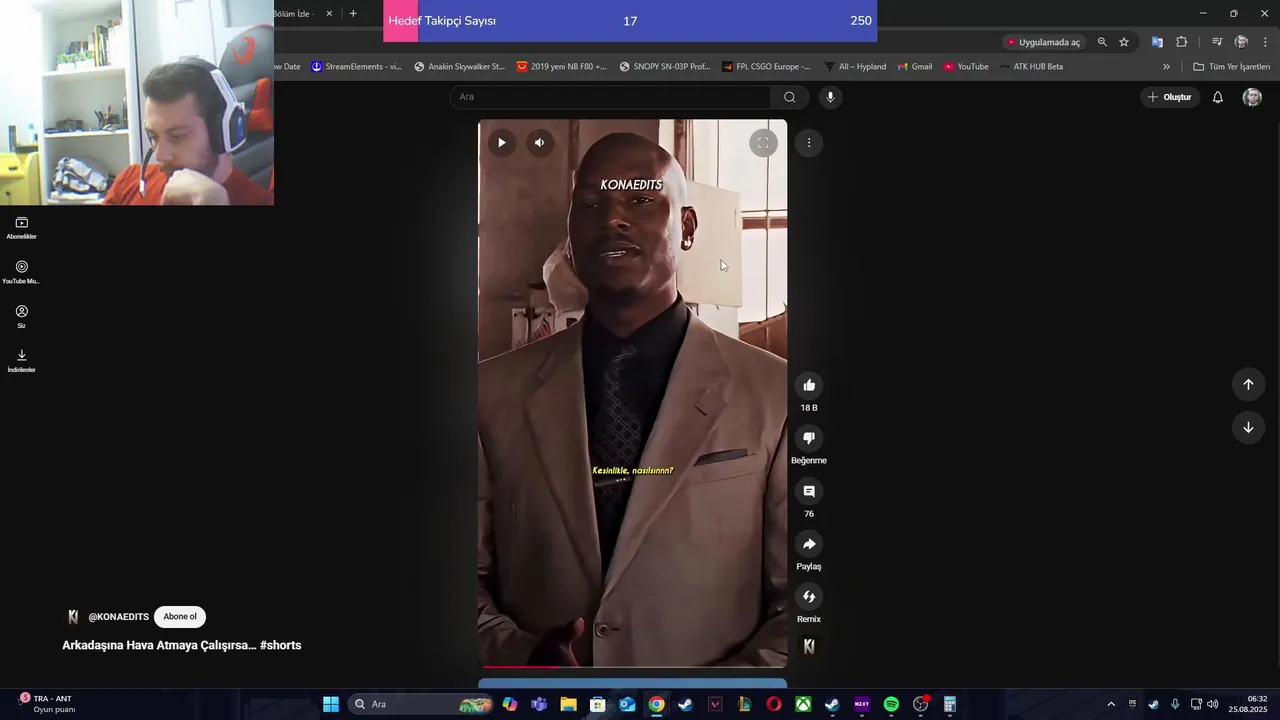
Task: Go to the previous Short with up arrow
Action: pyautogui.click(x=1248, y=384)
